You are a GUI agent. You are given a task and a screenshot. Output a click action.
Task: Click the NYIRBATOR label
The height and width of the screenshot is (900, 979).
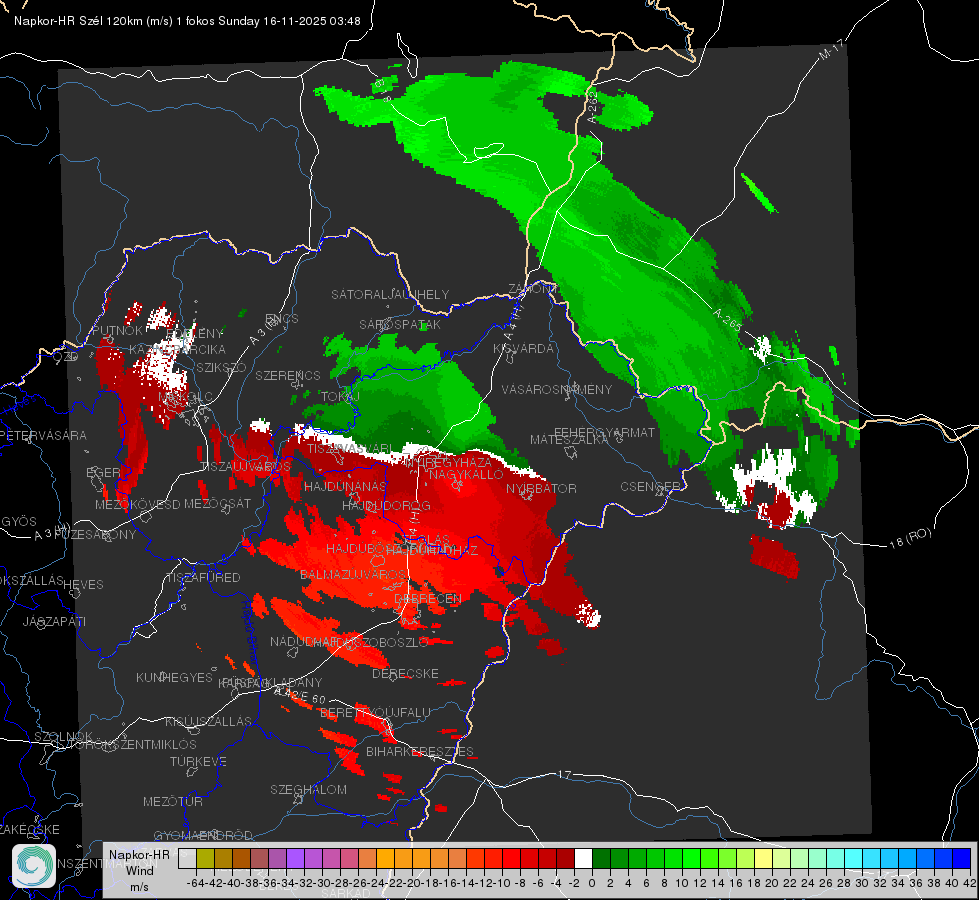541,488
